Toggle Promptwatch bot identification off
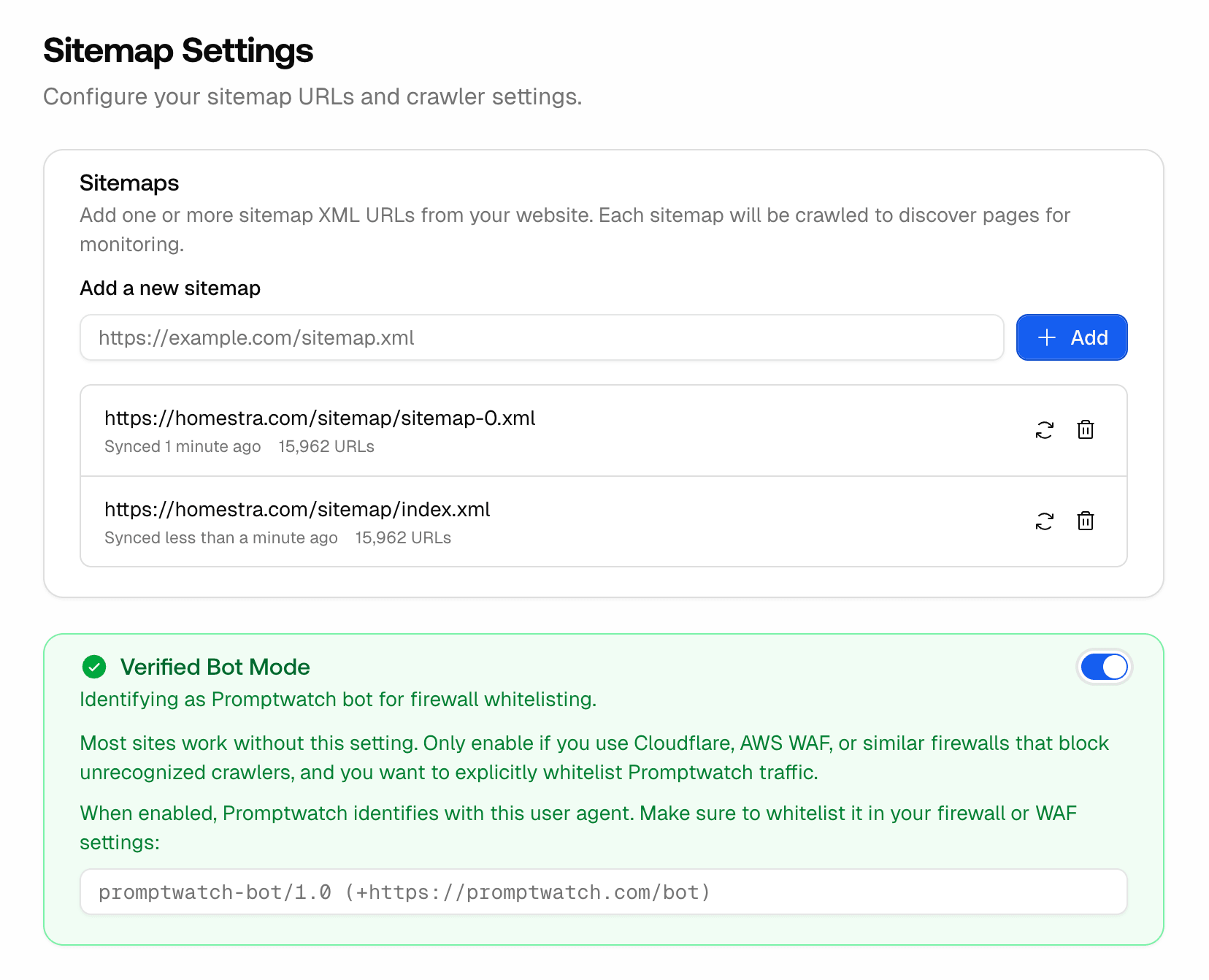The image size is (1209, 980). [1104, 667]
